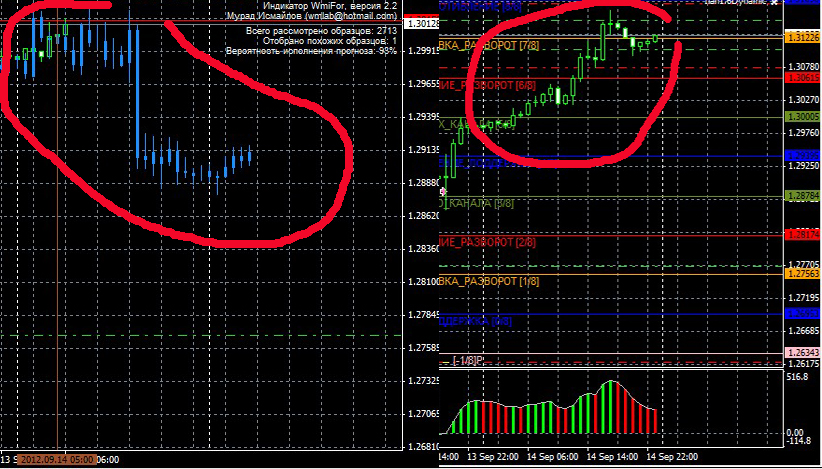Click the 1.27585 price axis value
Viewport: 822px width, 469px height.
tap(424, 348)
